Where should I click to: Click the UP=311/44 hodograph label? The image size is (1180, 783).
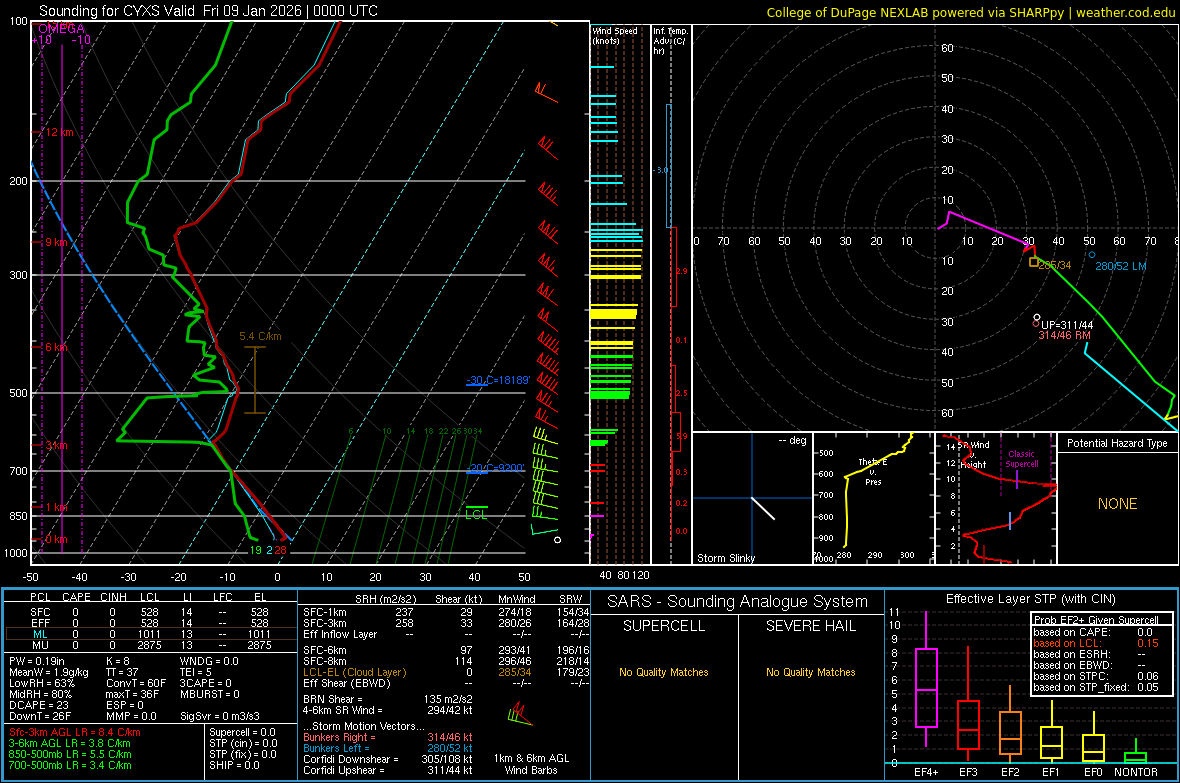[x=1066, y=325]
